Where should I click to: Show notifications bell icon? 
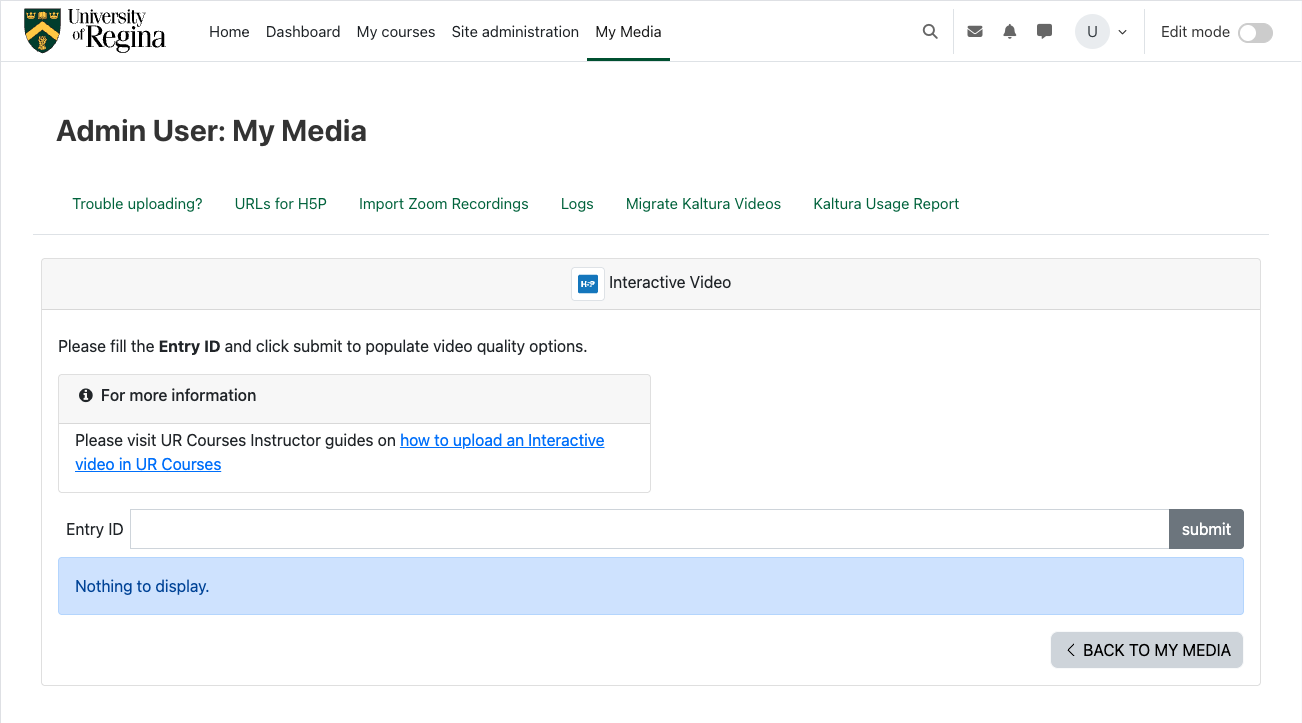pyautogui.click(x=1010, y=32)
